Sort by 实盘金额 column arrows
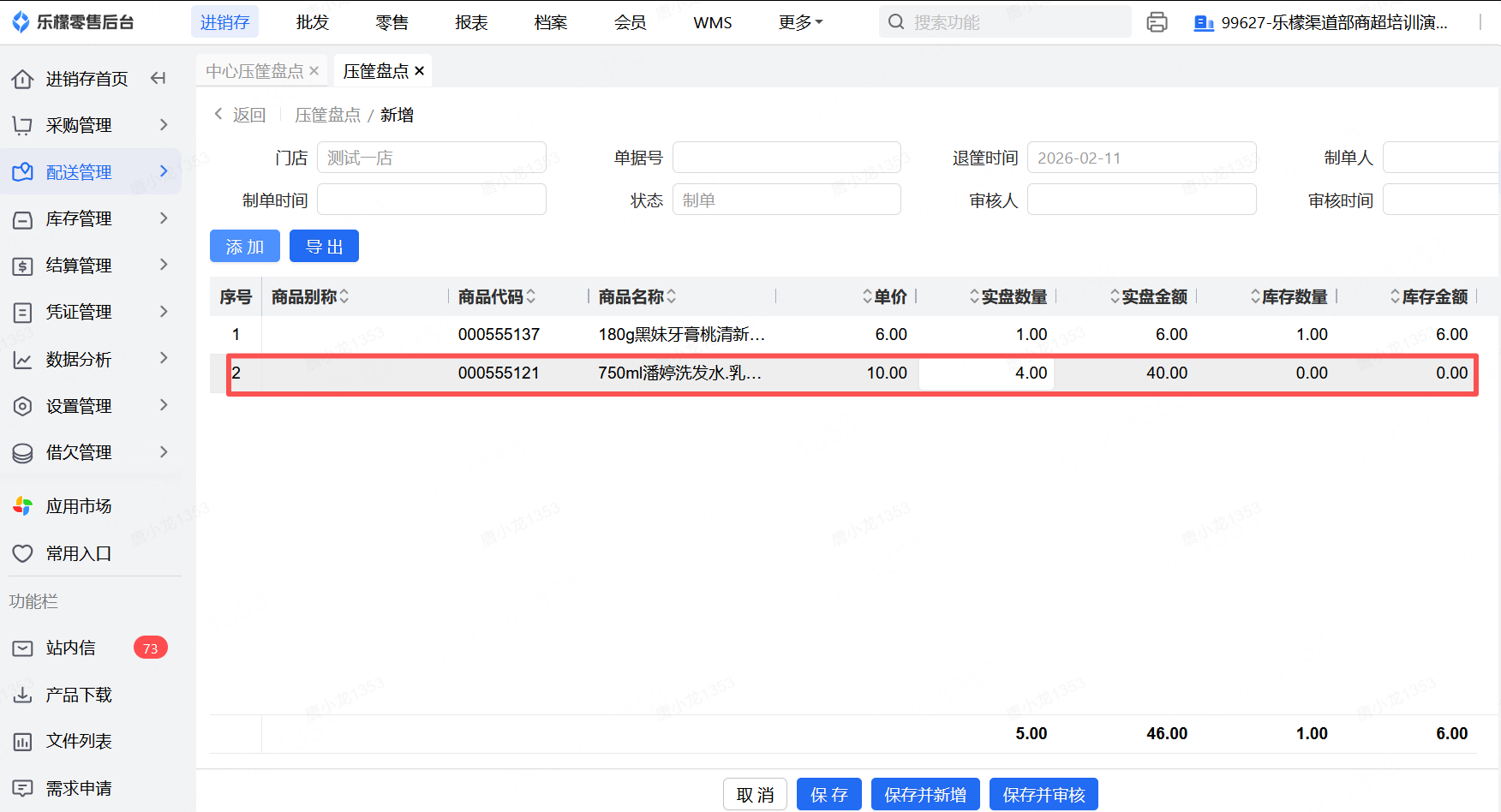The image size is (1501, 812). [x=1115, y=296]
